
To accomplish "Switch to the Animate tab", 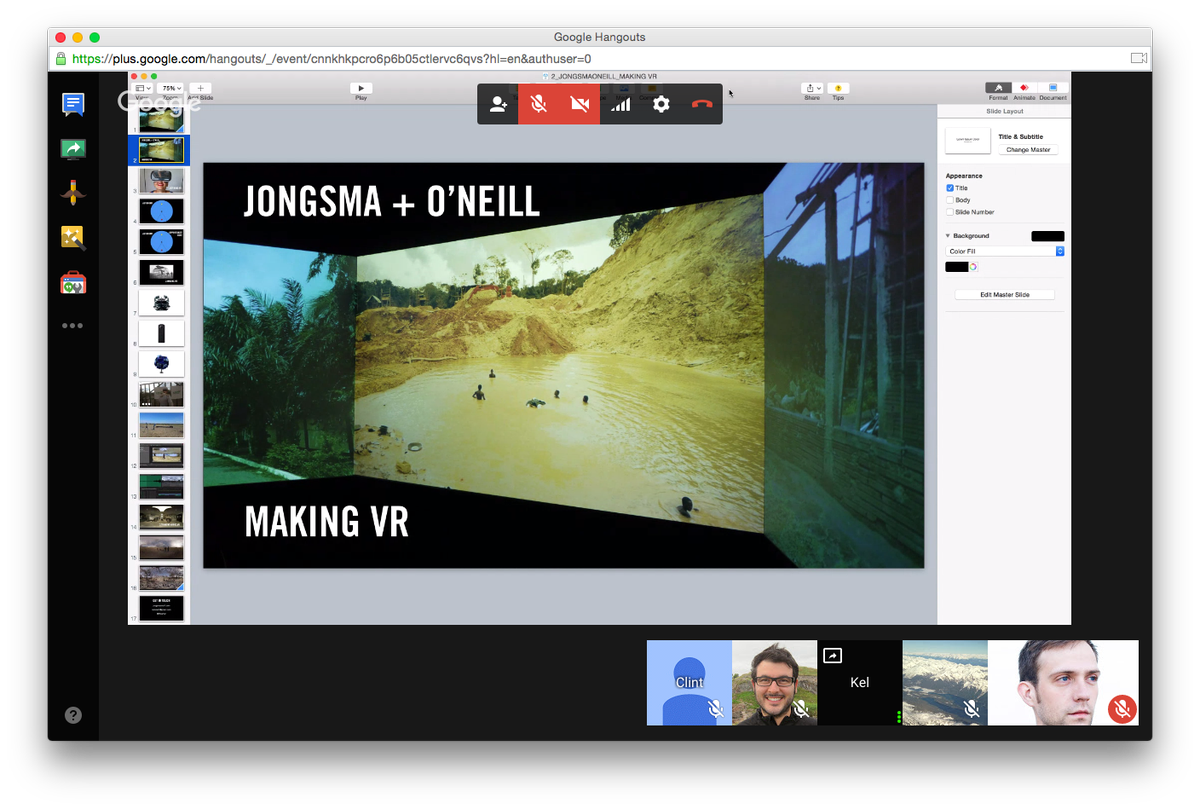I will (1024, 89).
